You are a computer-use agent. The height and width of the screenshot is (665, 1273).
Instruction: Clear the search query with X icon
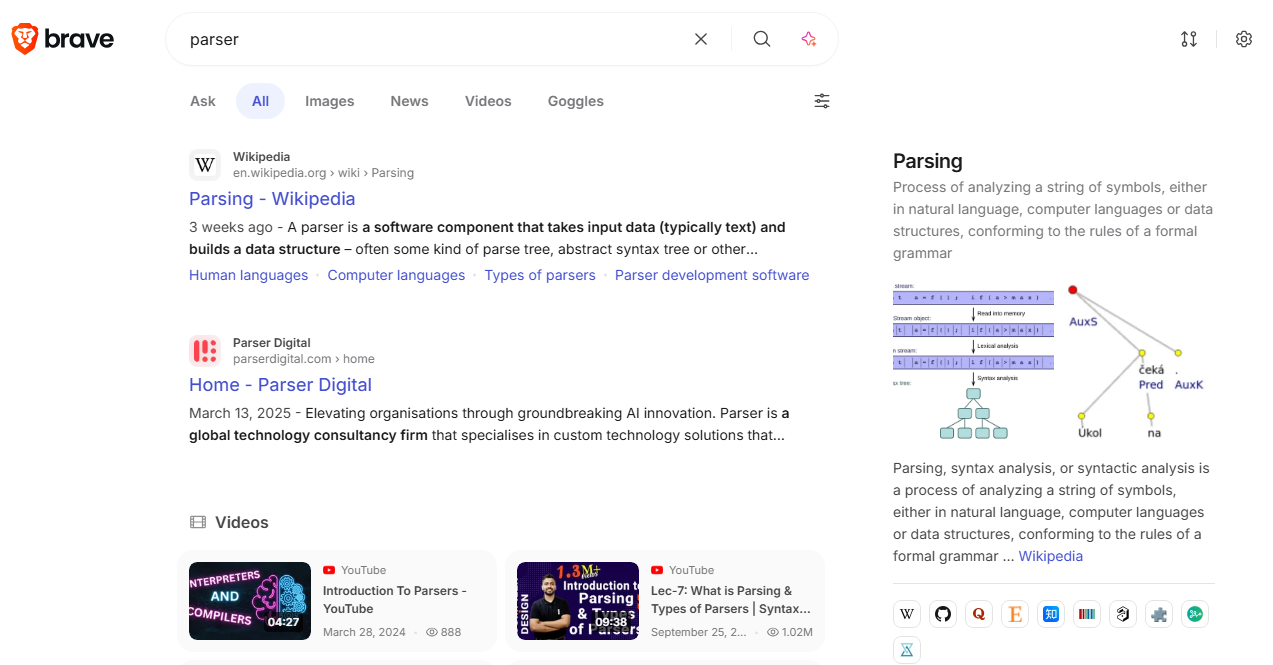pyautogui.click(x=701, y=39)
